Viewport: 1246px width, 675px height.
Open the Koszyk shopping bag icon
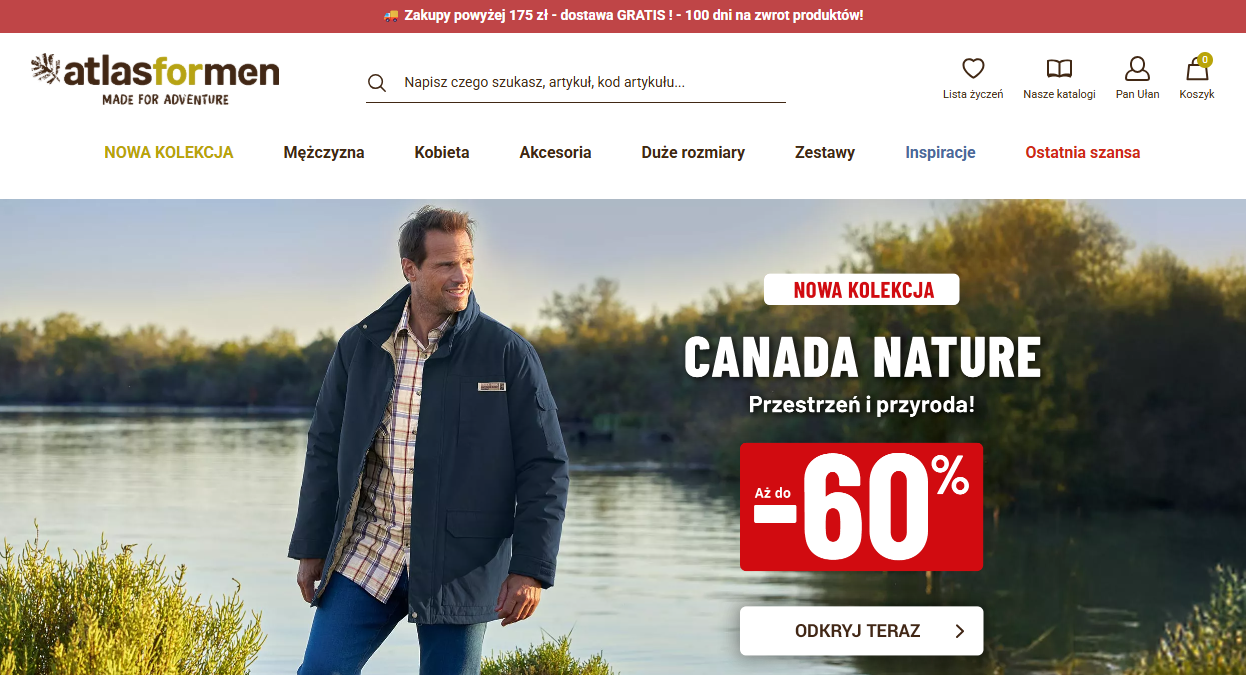click(x=1197, y=68)
